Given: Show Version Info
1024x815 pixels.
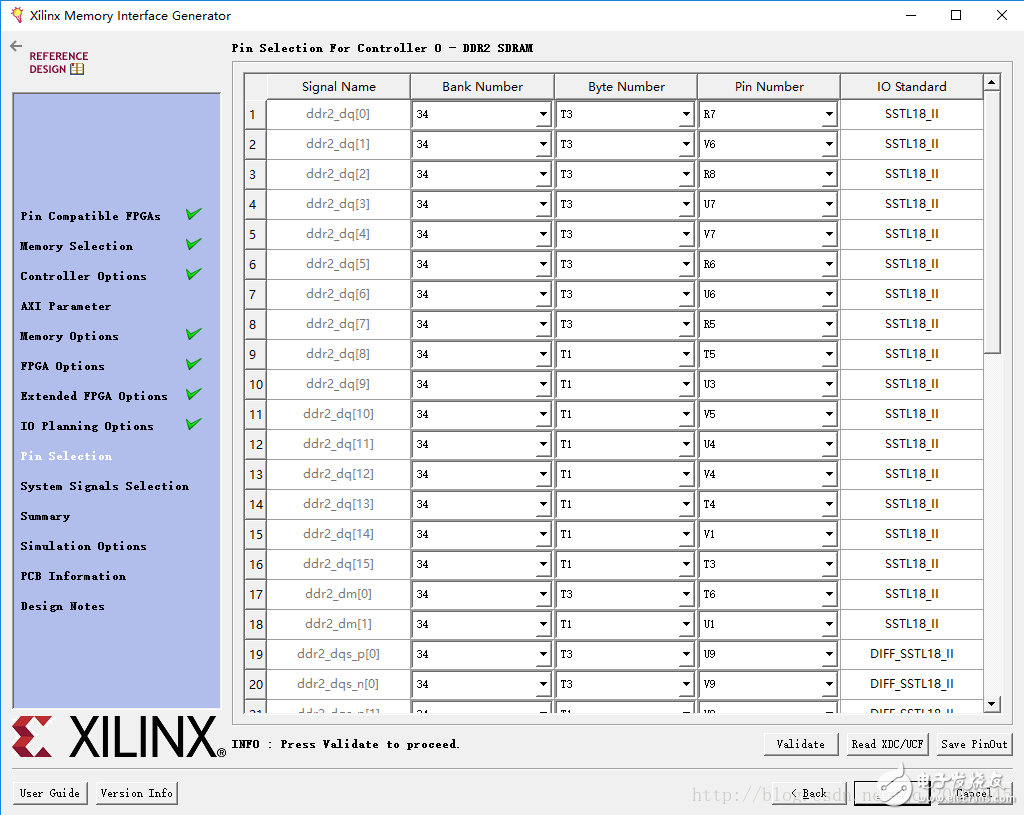Looking at the screenshot, I should coord(136,793).
